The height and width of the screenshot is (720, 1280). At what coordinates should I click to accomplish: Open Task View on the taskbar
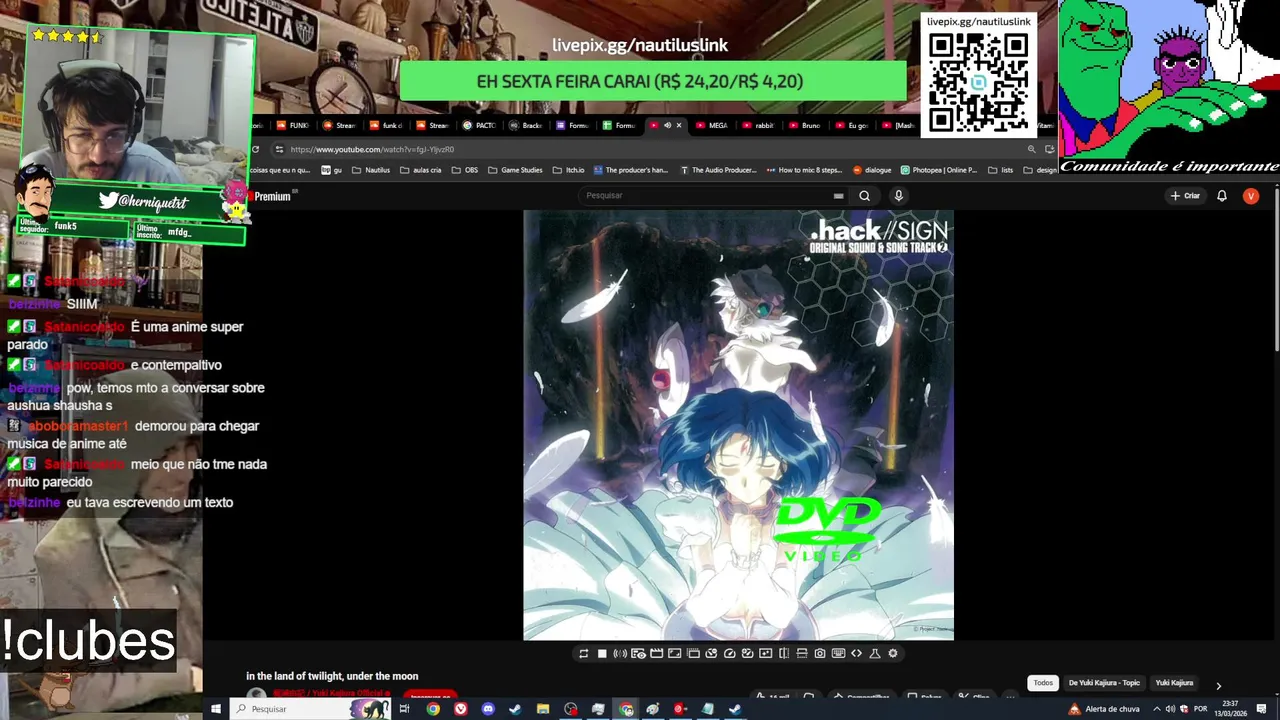tap(404, 709)
